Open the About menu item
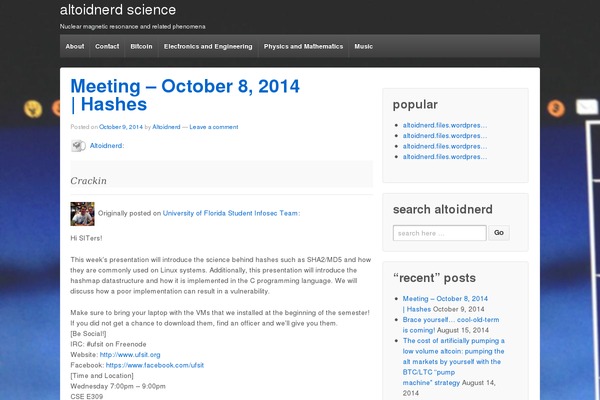The image size is (600, 400). point(75,46)
